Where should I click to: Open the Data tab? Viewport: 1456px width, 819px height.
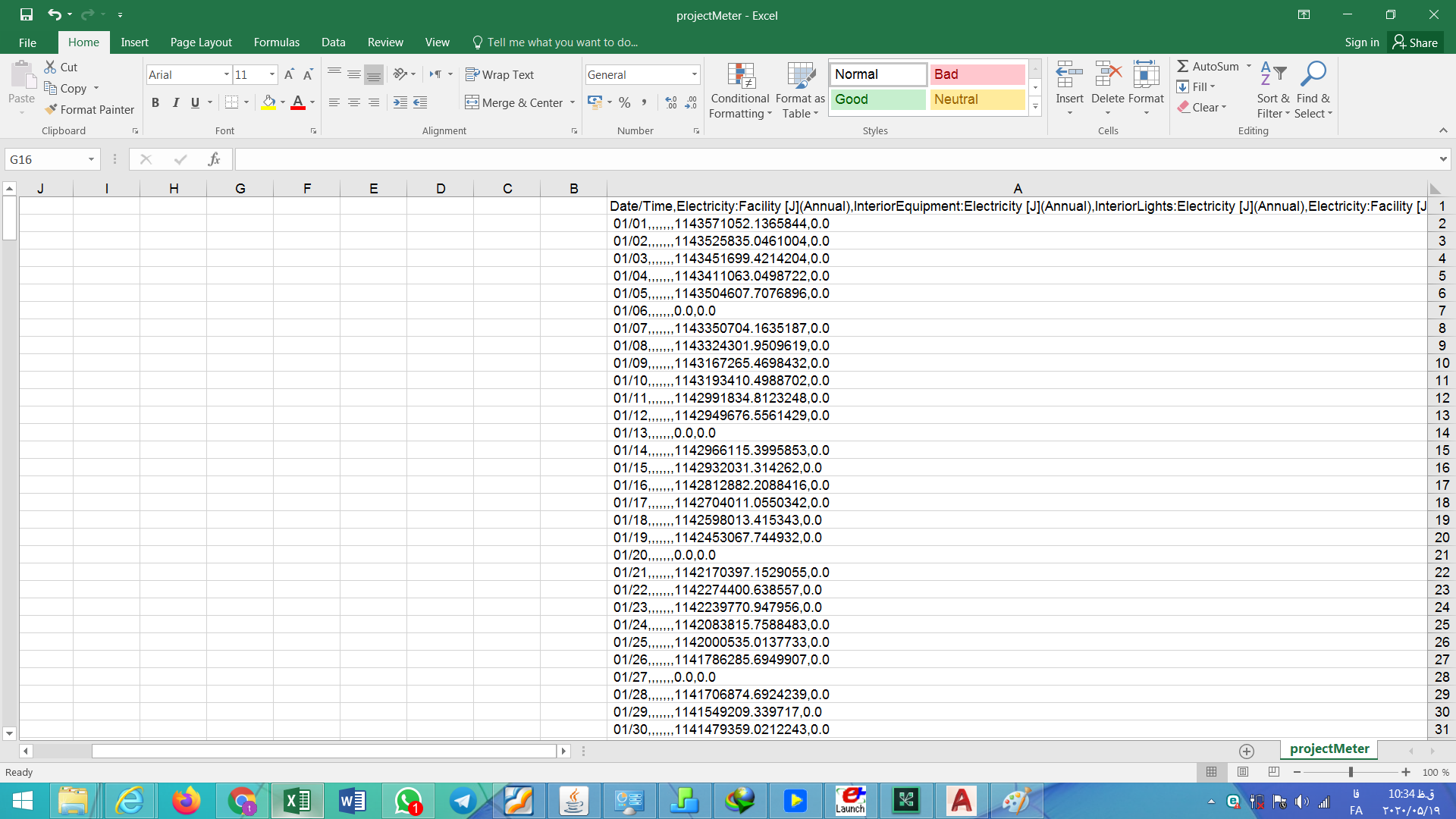click(333, 42)
